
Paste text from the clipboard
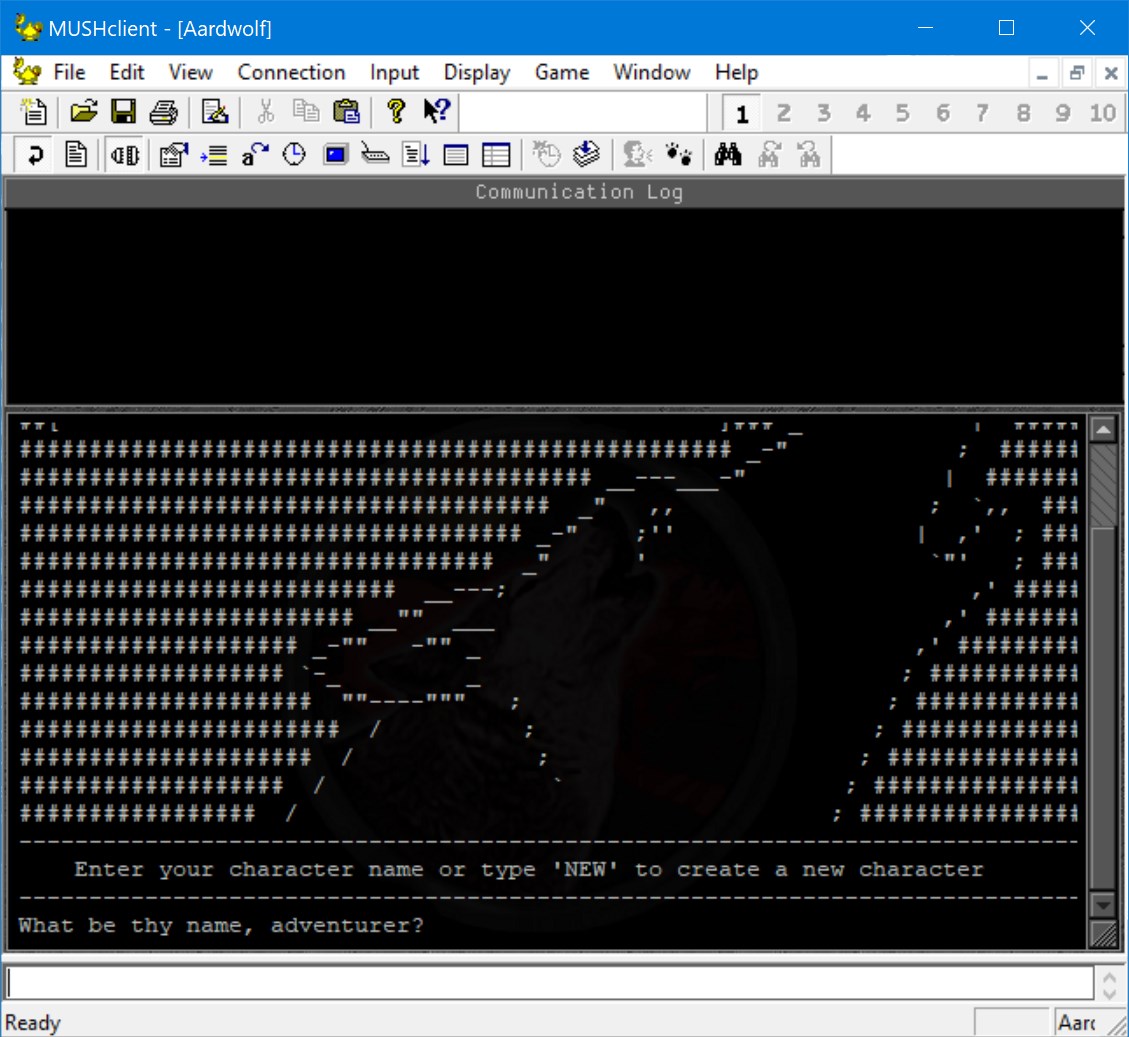347,111
